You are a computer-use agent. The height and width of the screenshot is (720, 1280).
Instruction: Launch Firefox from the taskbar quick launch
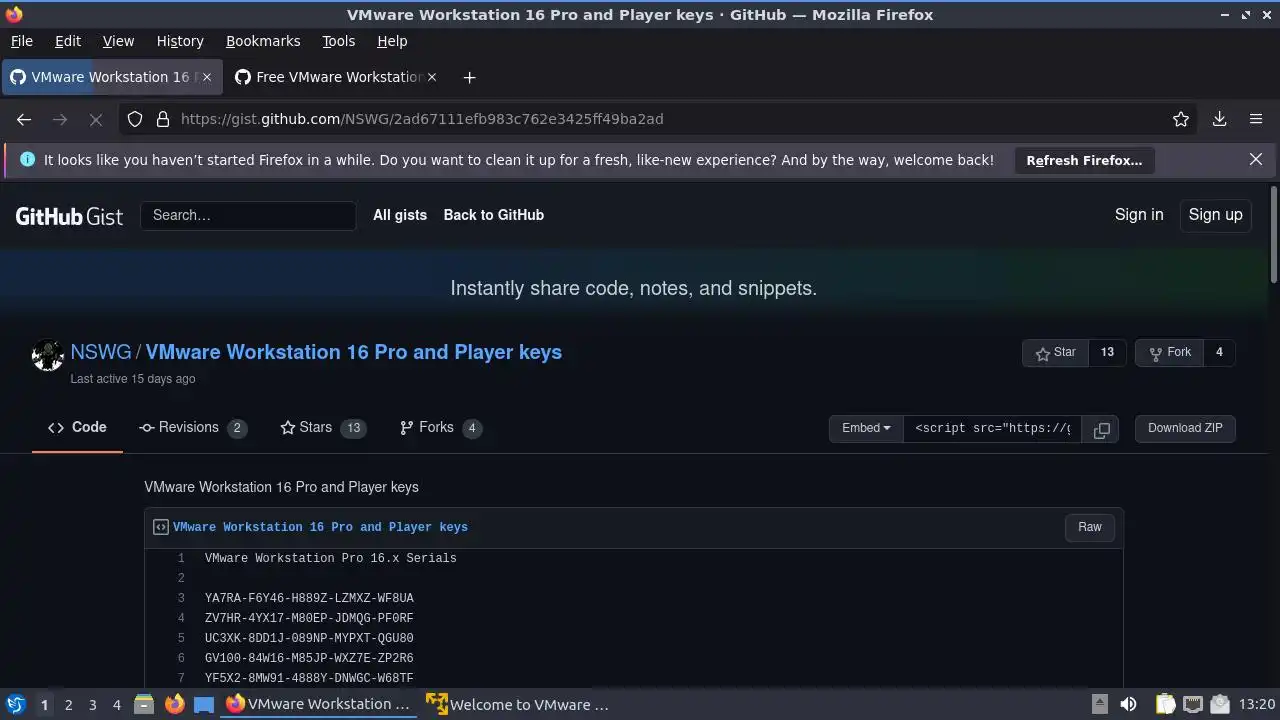click(174, 705)
